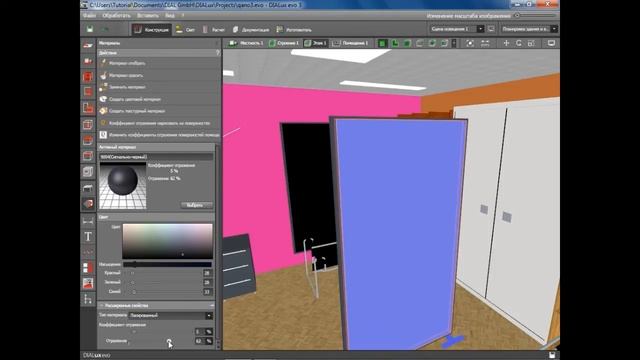Click the monitor display icon in view toolbar
Image resolution: width=640 pixels, height=360 pixels.
(551, 43)
